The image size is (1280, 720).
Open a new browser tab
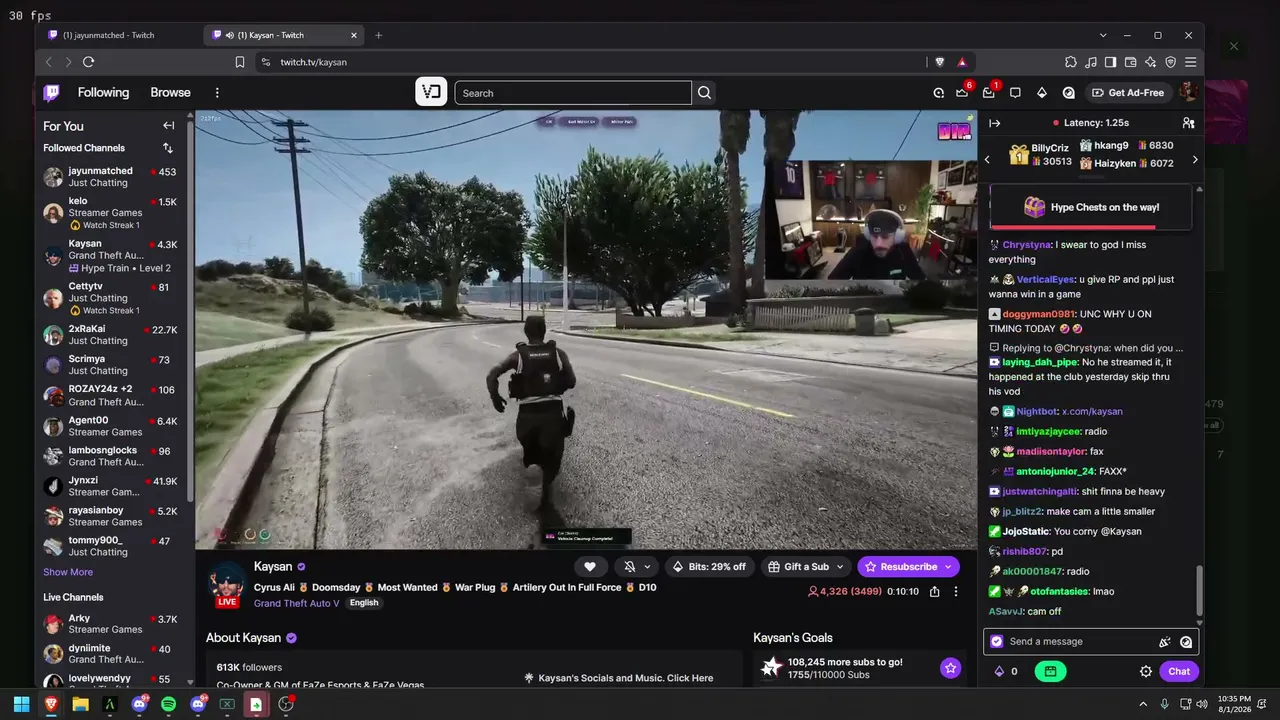378,35
